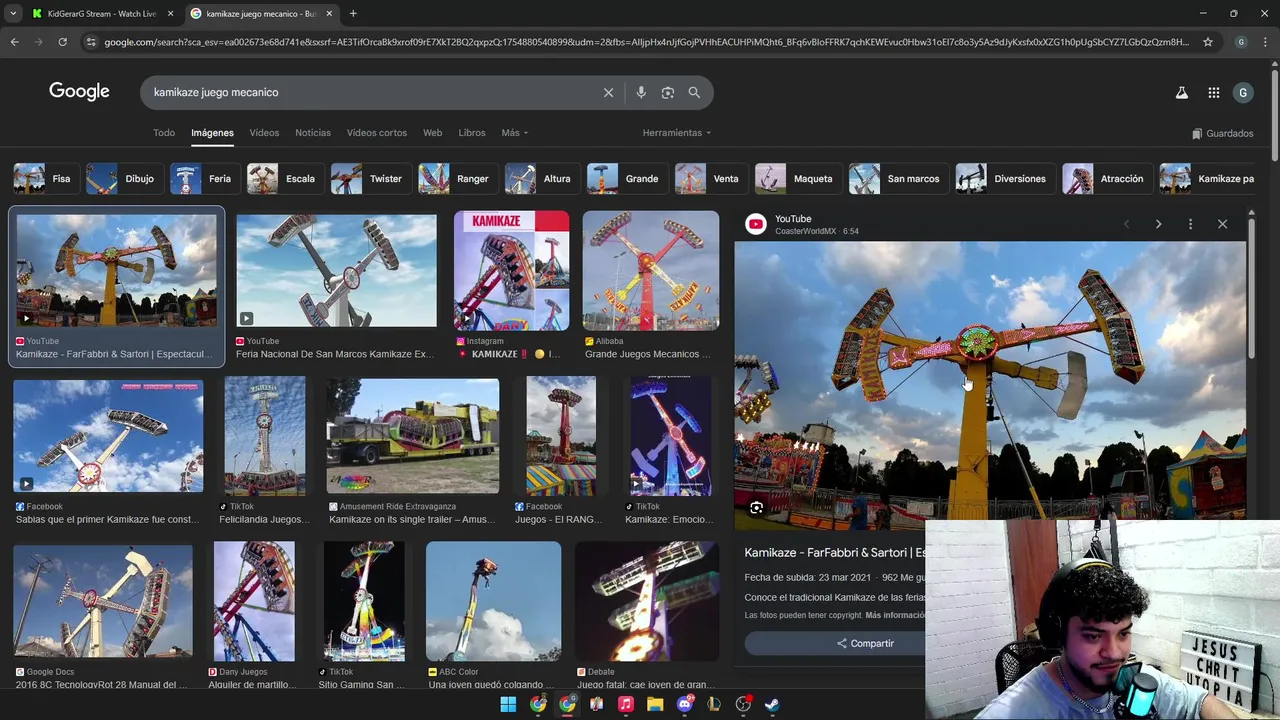Viewport: 1280px width, 720px height.
Task: Show next image in preview panel
Action: [x=1158, y=224]
